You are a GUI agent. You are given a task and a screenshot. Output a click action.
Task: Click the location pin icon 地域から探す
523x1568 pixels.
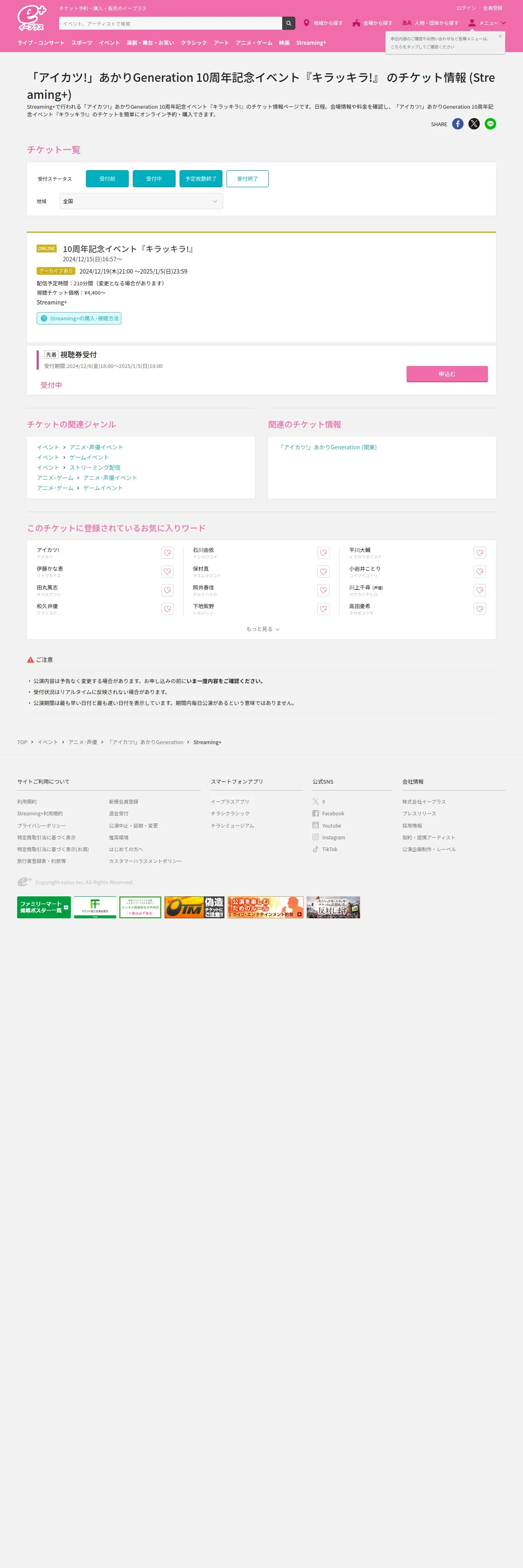point(306,23)
